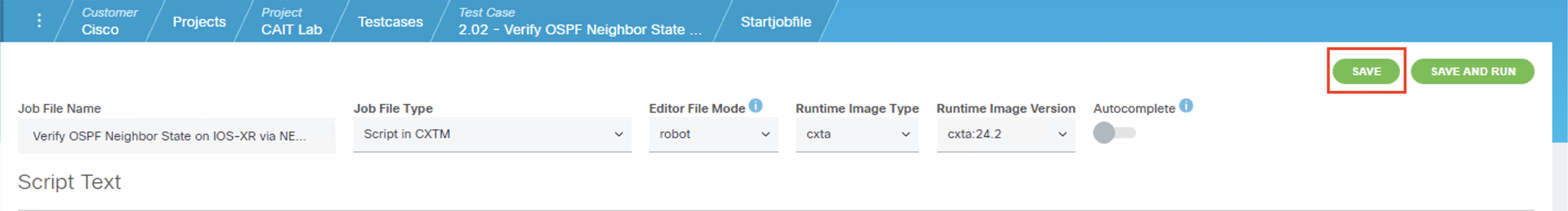Click the green SAVE button
The image size is (1568, 211).
tap(1366, 71)
